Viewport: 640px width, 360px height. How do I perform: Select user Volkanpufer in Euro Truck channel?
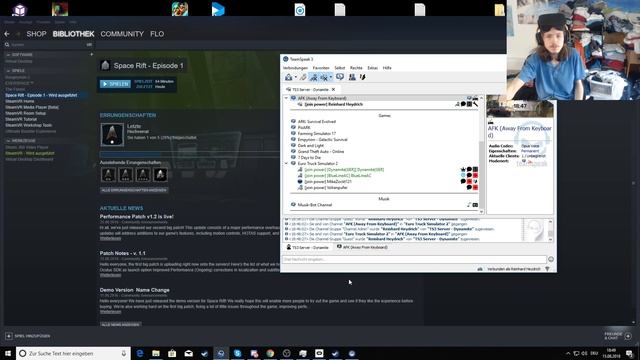click(x=326, y=188)
